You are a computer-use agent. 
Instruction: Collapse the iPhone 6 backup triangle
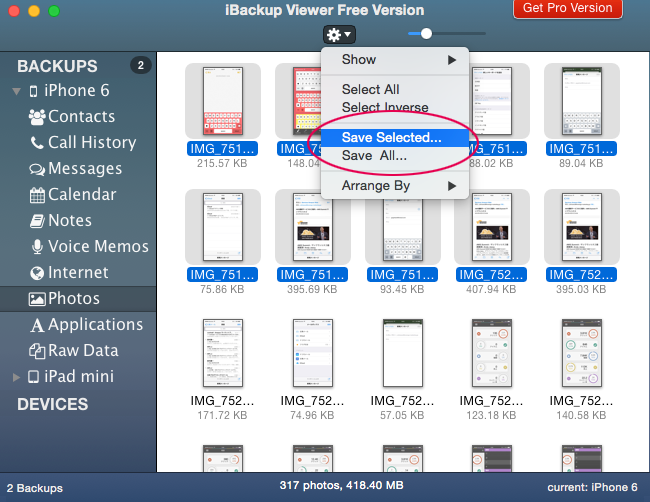pos(17,91)
